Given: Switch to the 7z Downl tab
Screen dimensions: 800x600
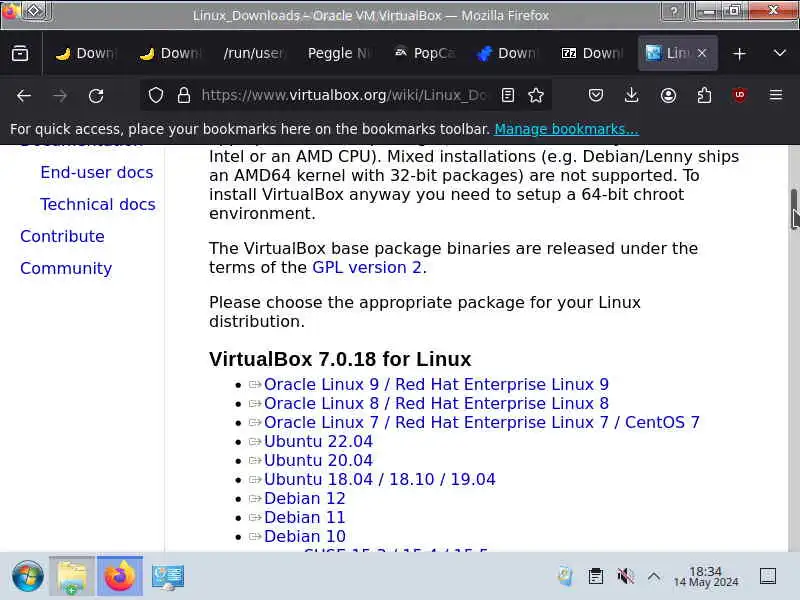Looking at the screenshot, I should point(592,53).
